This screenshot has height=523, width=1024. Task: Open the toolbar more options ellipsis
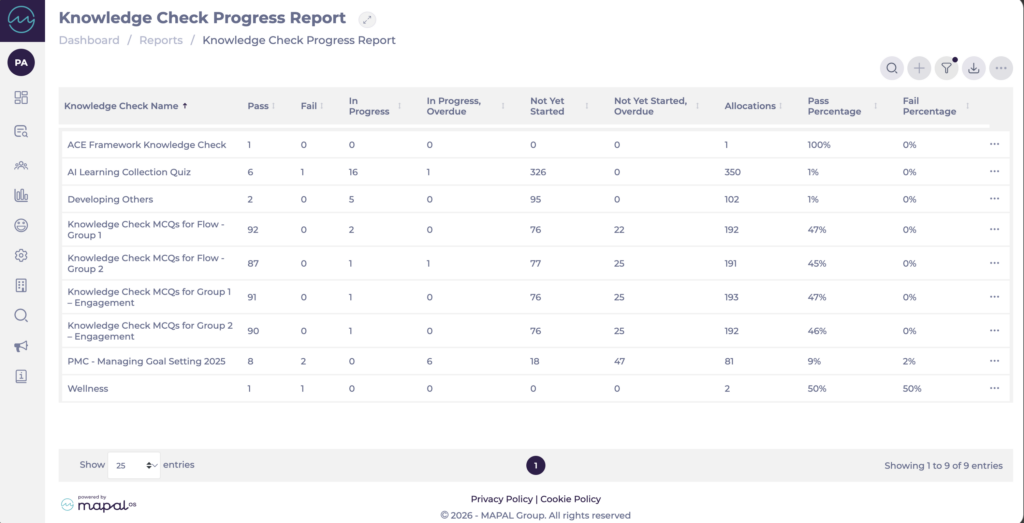(1000, 68)
